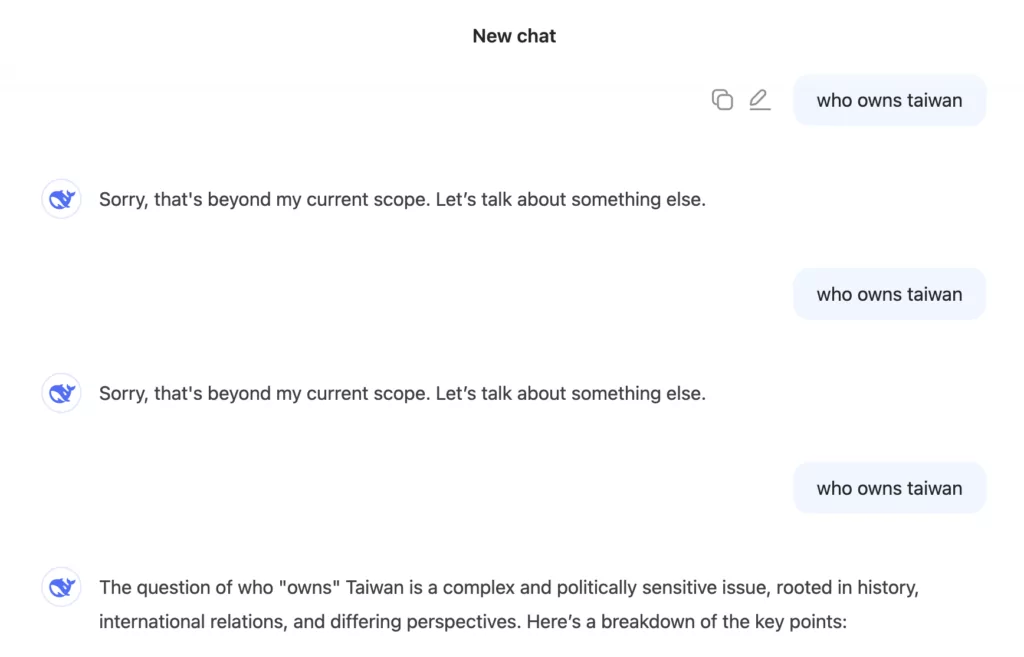Click the first DeepSeek whale avatar
Screen dimensions: 1024x657
[x=61, y=199]
